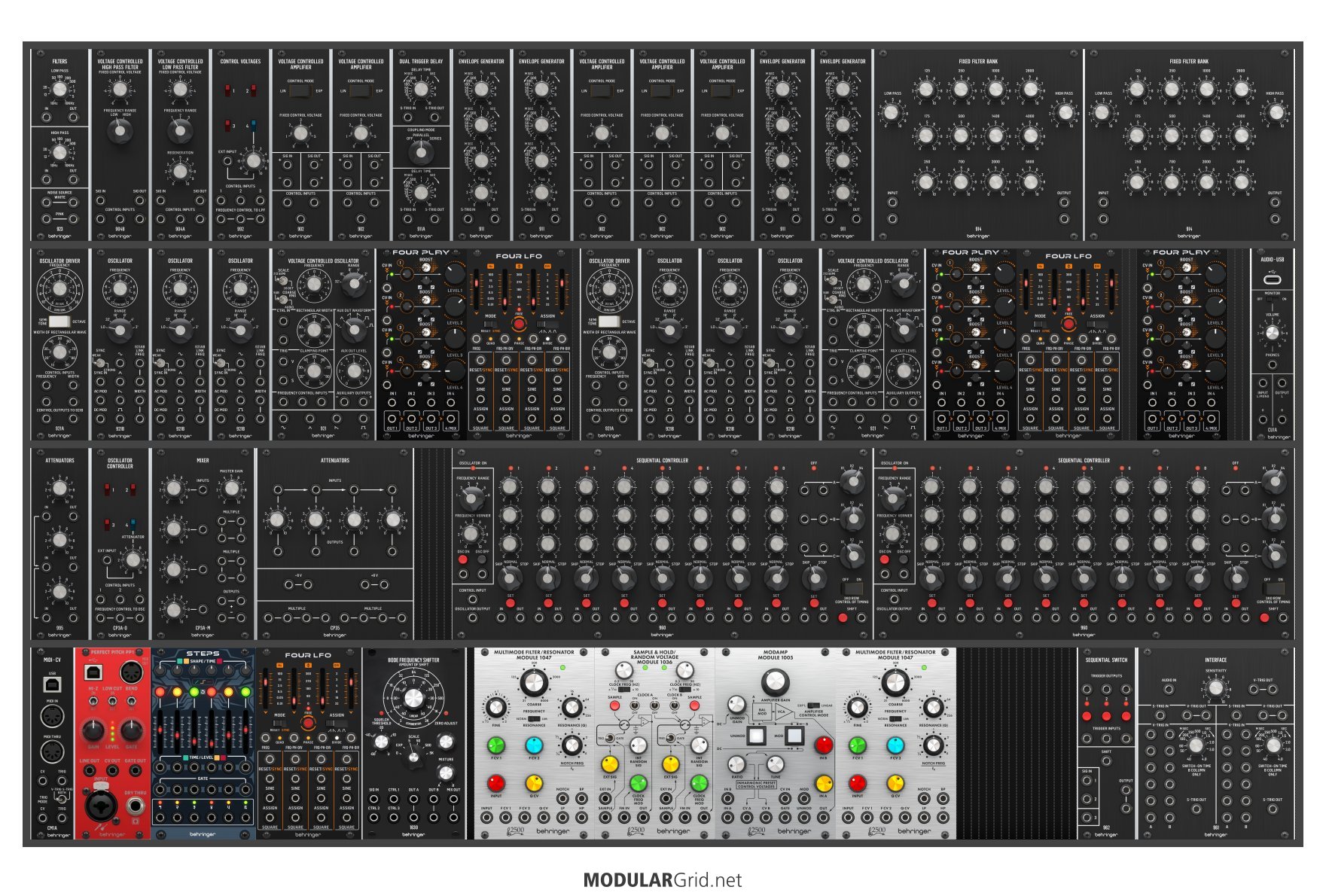Click the COARSE frequency knob on the 1047 right of Modamp
The width and height of the screenshot is (1326, 896).
895,684
